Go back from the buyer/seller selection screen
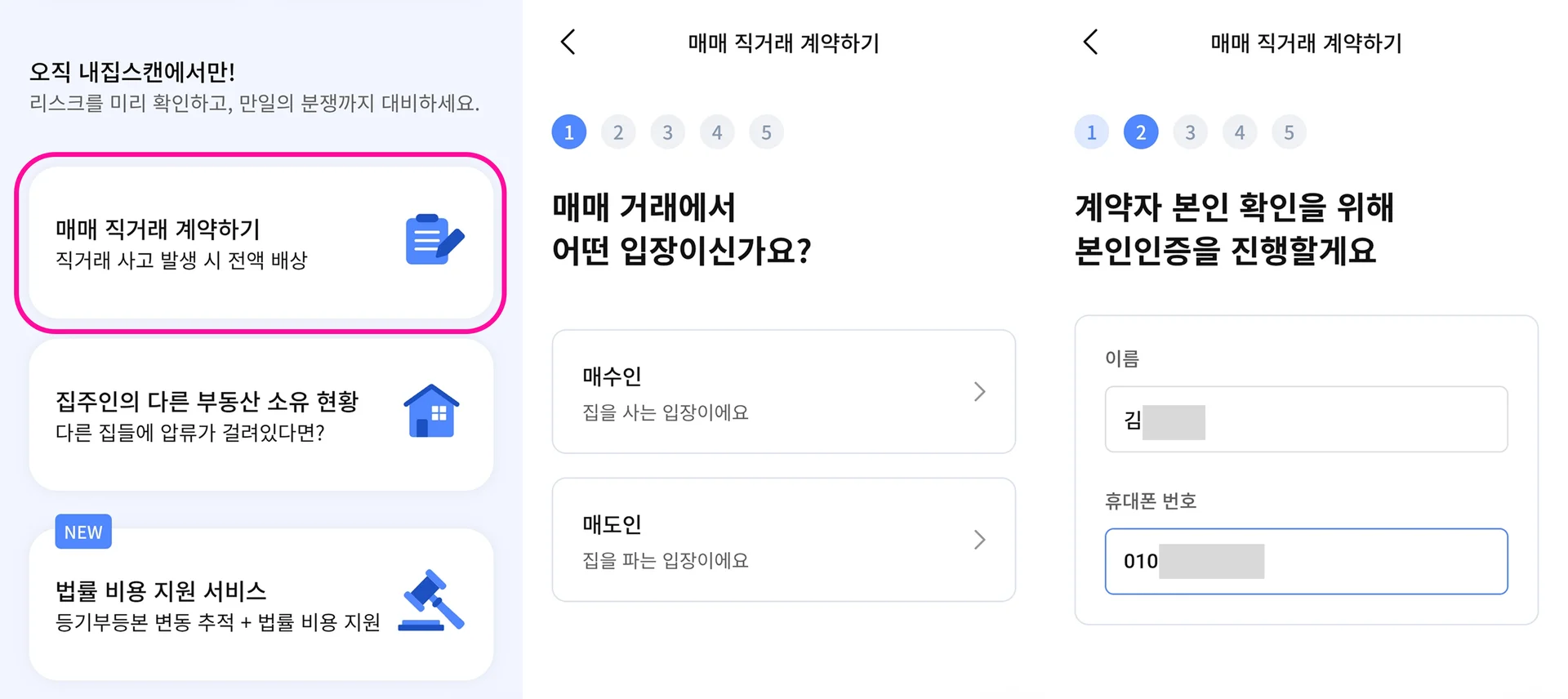The height and width of the screenshot is (699, 1568). (x=568, y=42)
